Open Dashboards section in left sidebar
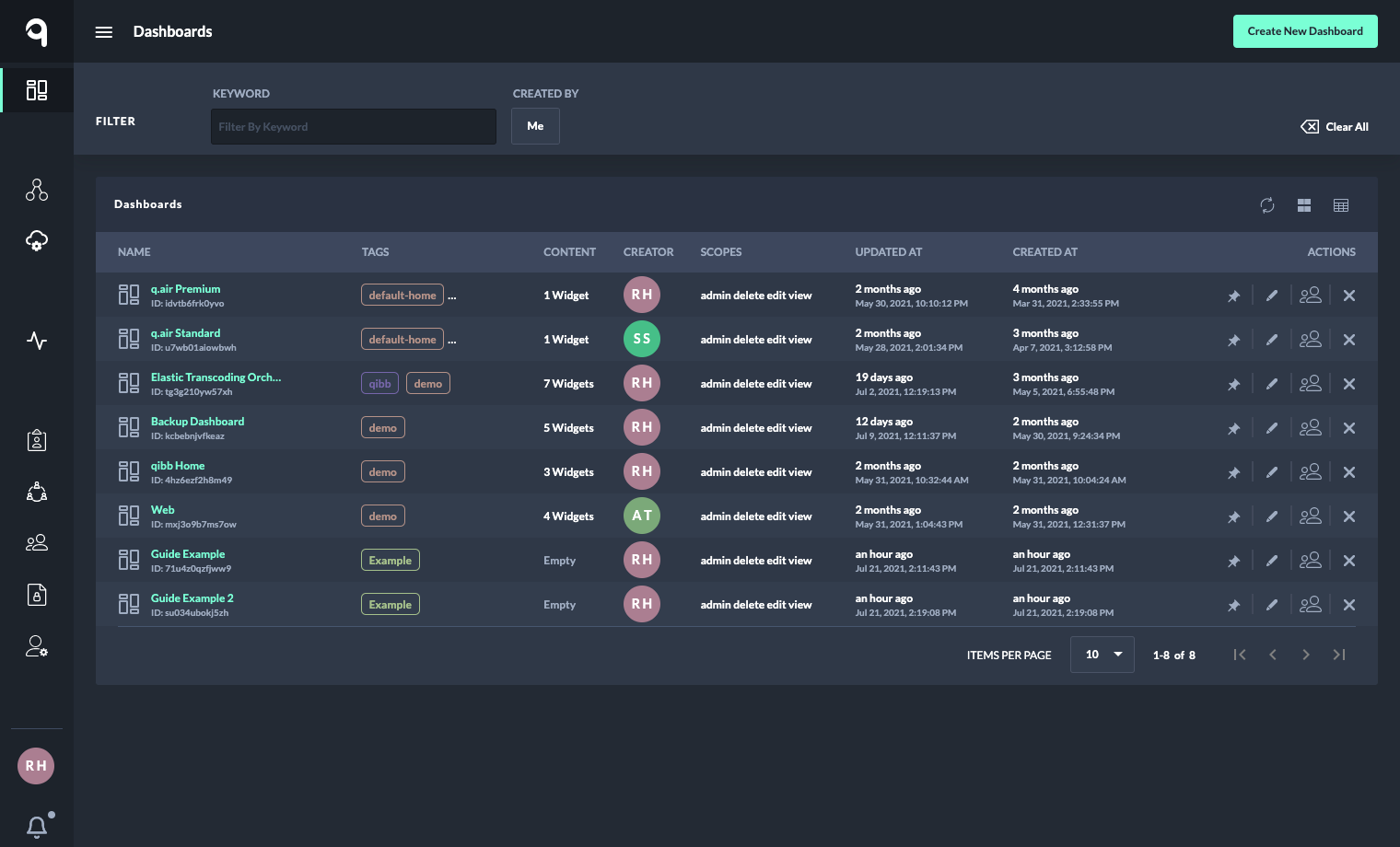Viewport: 1400px width, 847px height. point(37,90)
